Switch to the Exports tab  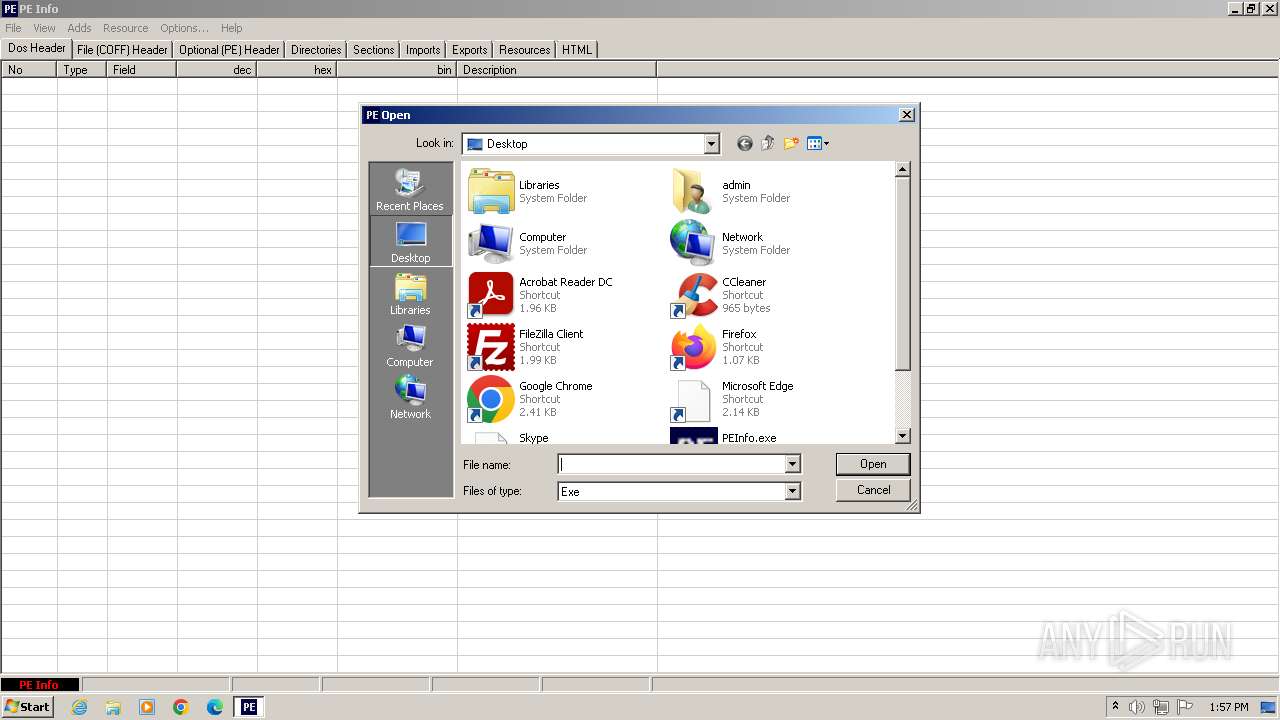[x=469, y=50]
